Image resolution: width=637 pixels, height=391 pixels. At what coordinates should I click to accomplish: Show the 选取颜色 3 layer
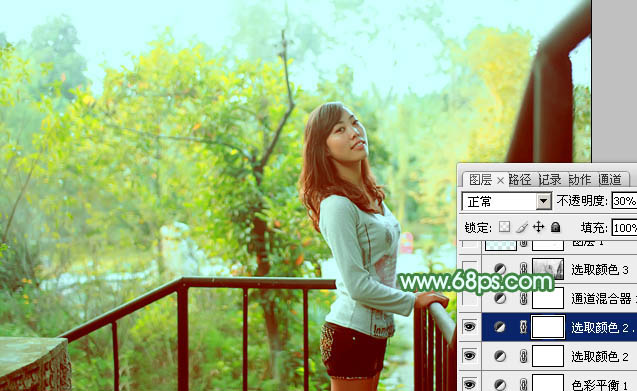pos(469,269)
